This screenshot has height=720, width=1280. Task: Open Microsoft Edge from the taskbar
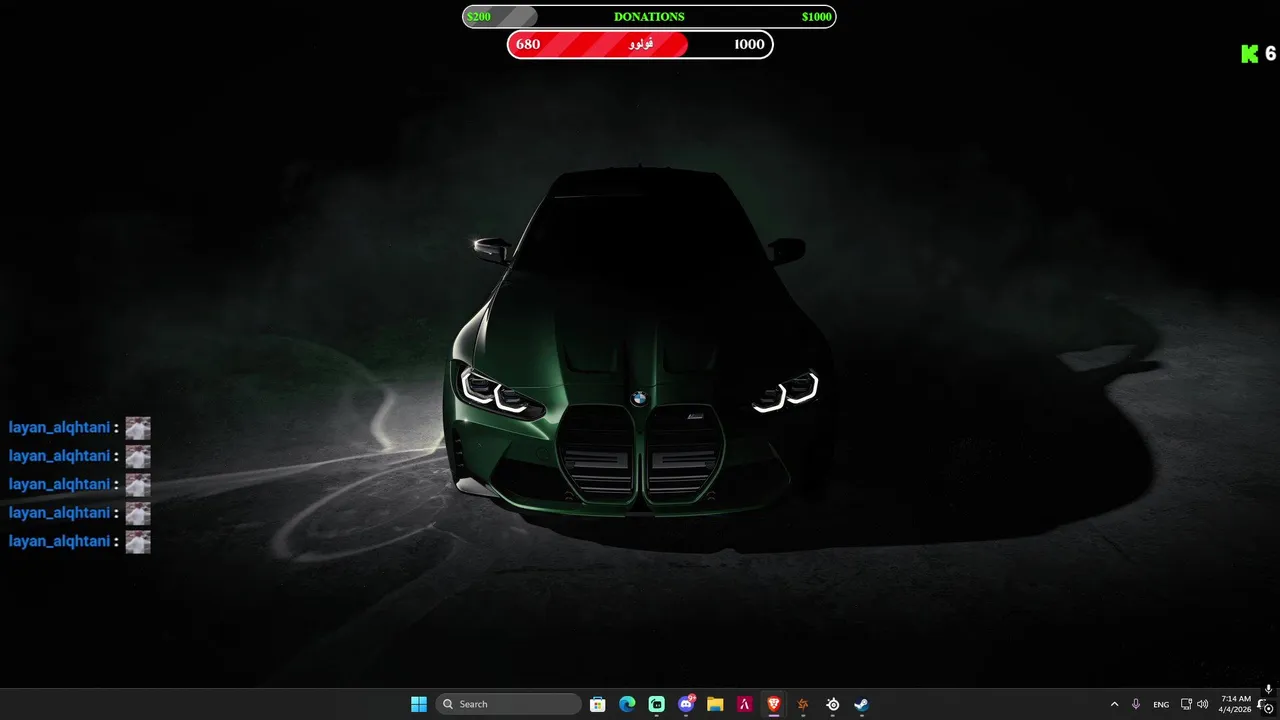pos(627,704)
